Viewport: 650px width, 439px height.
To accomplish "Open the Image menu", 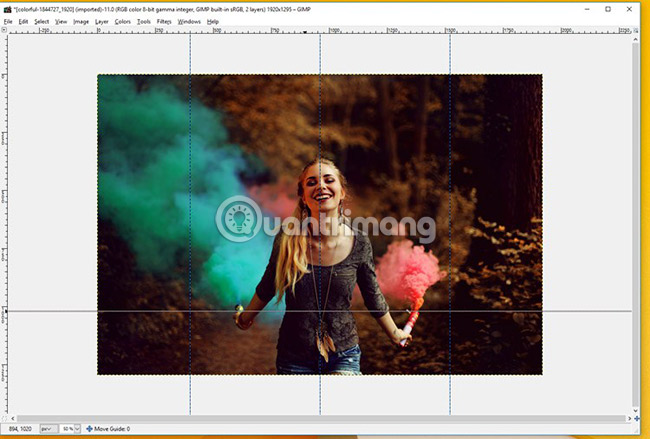I will tap(81, 21).
